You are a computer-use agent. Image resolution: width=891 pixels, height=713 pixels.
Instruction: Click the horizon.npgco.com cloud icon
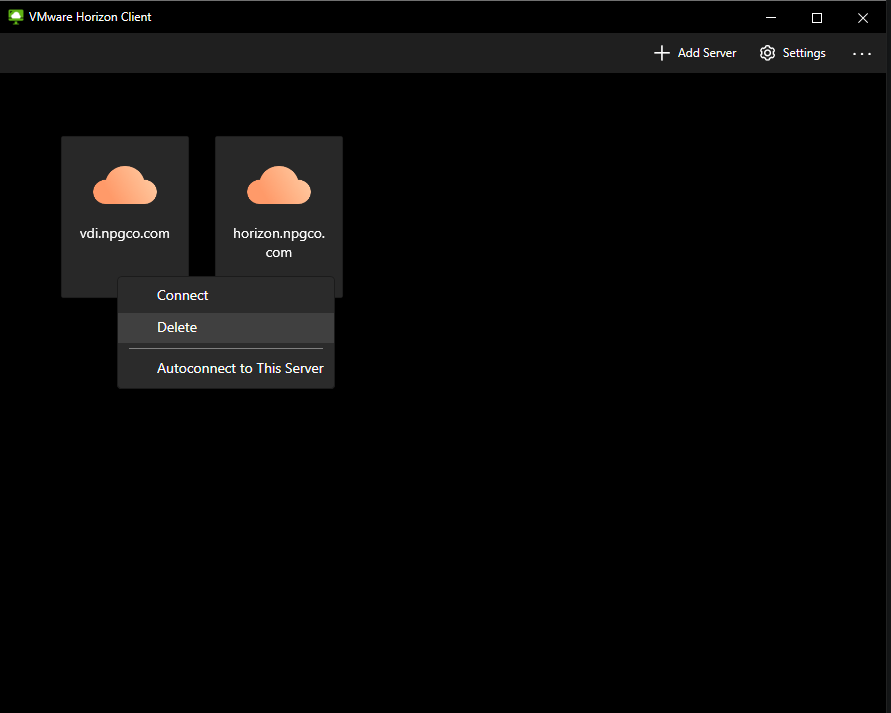[279, 185]
